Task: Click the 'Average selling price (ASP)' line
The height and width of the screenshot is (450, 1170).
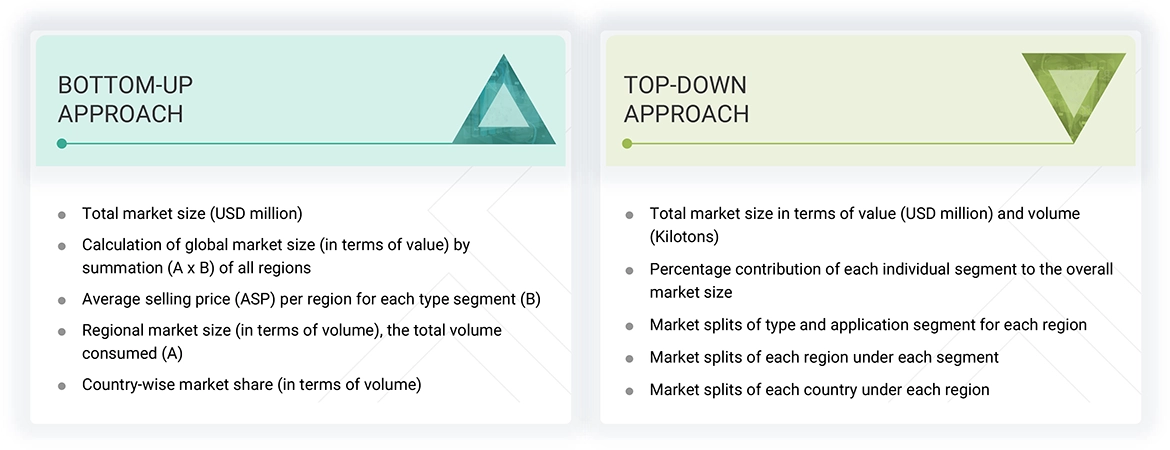Action: coord(311,298)
